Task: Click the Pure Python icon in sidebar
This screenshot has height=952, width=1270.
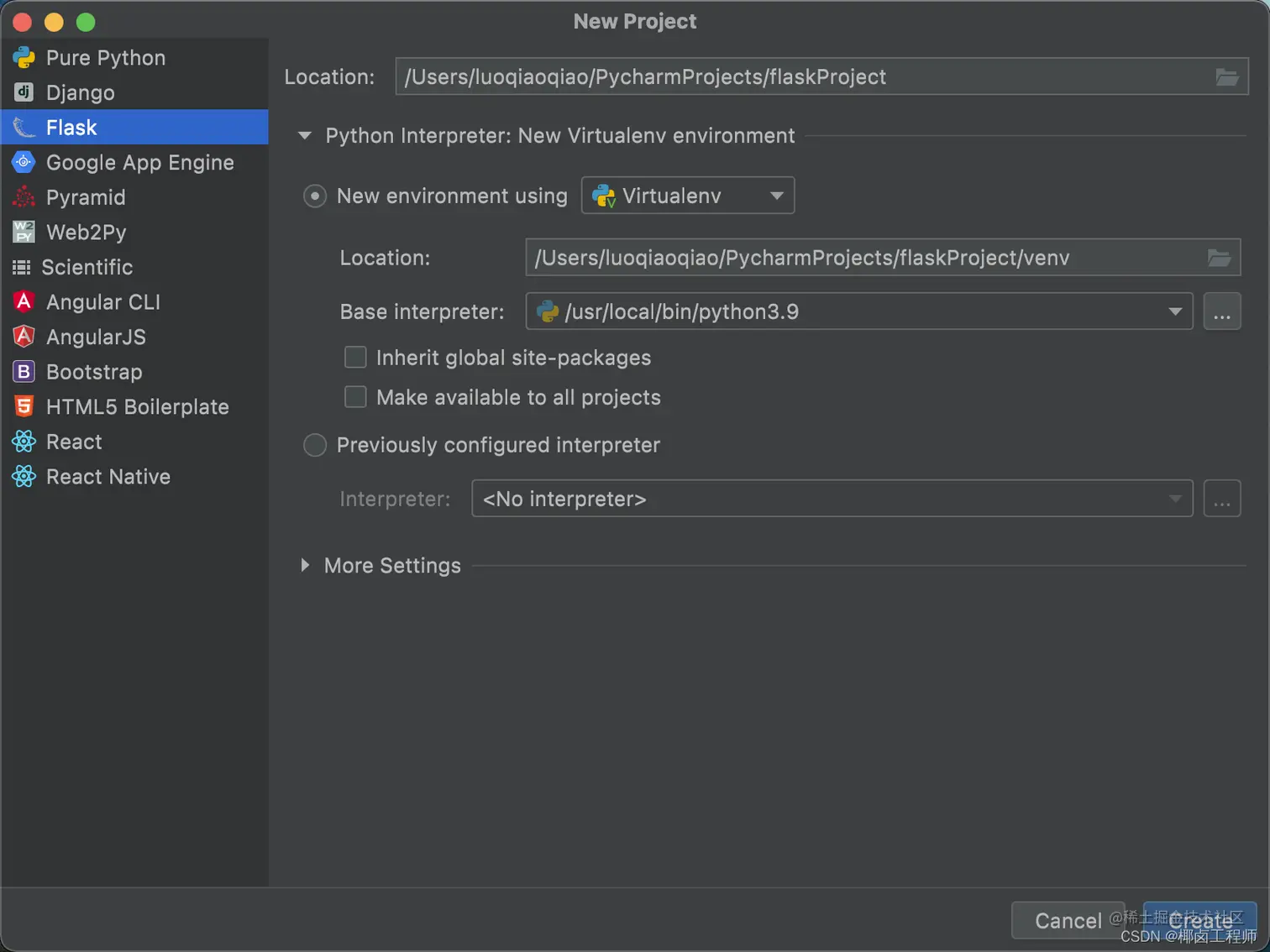Action: point(24,57)
